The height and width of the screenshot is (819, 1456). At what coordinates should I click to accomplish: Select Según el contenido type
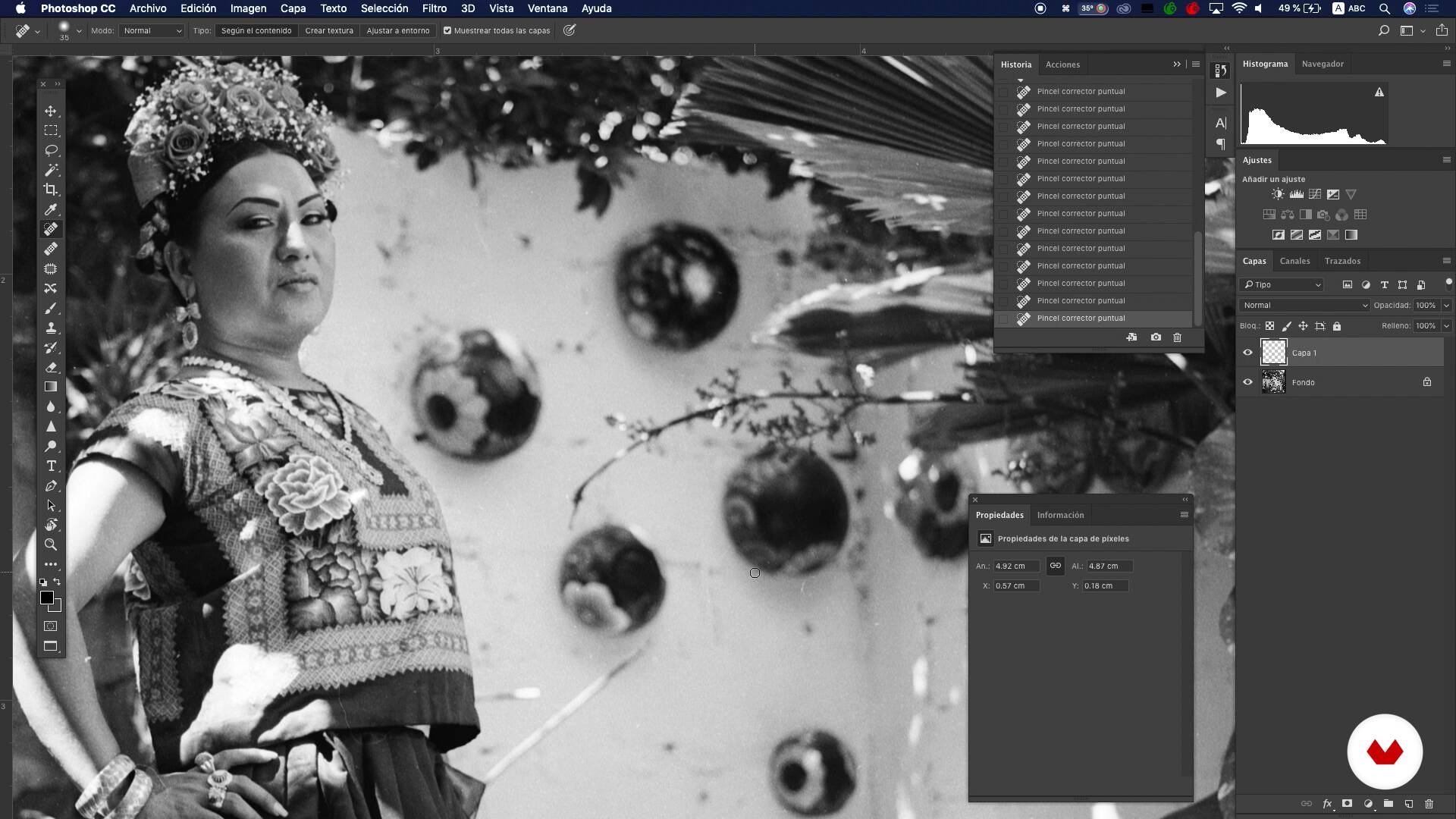pos(256,31)
